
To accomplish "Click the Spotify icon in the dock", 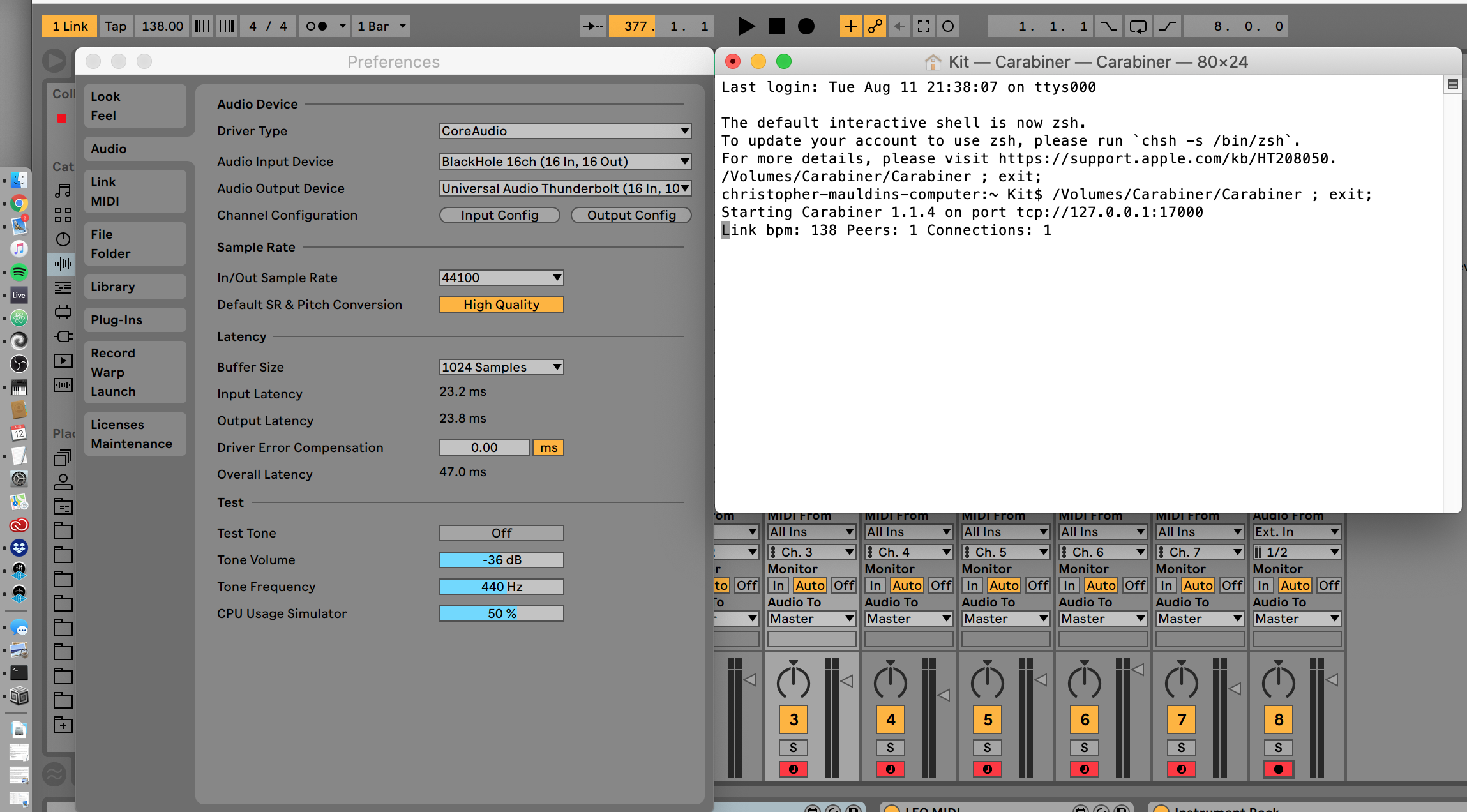I will click(x=19, y=273).
